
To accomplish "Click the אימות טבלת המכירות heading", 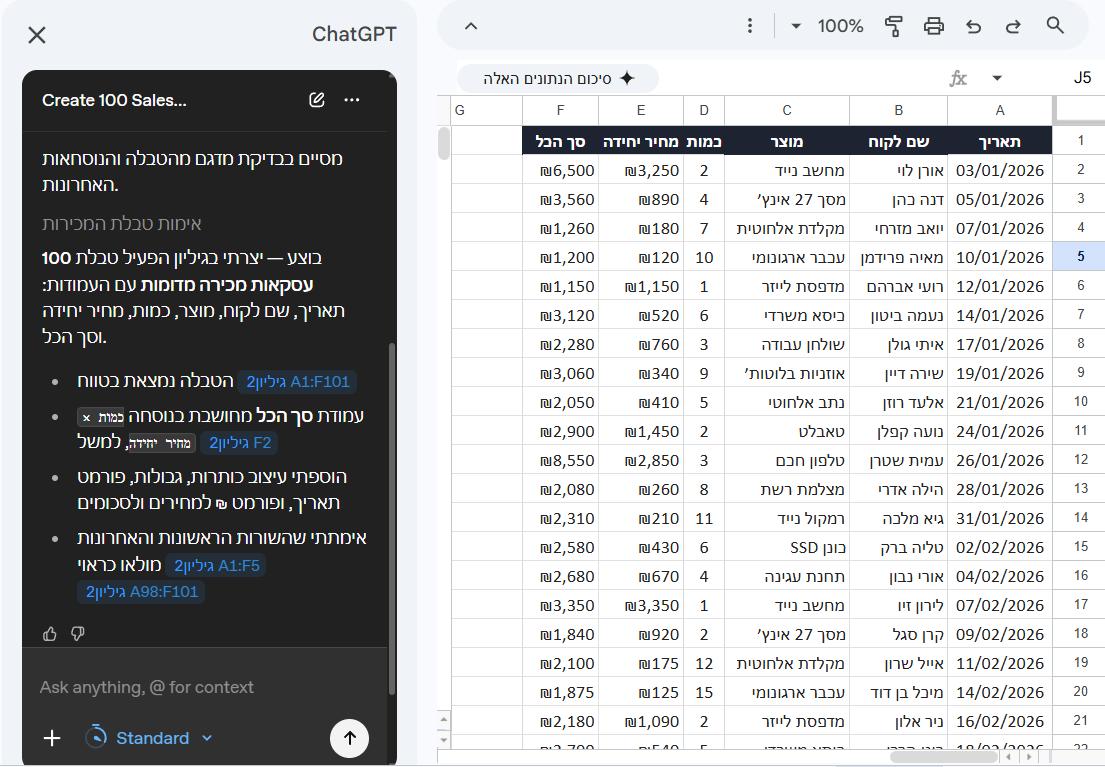I will click(121, 223).
